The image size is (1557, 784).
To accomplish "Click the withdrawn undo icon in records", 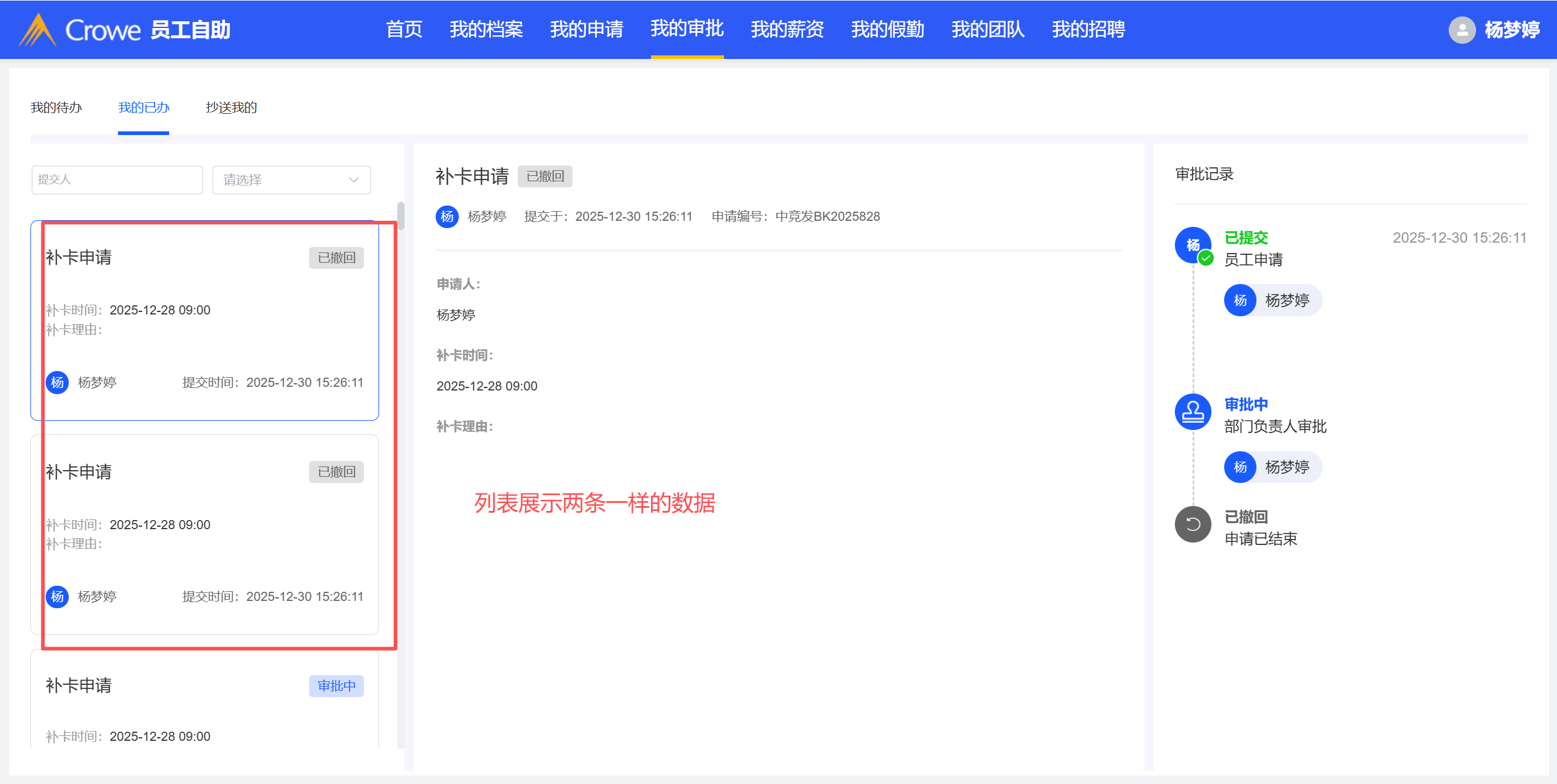I will pyautogui.click(x=1193, y=524).
